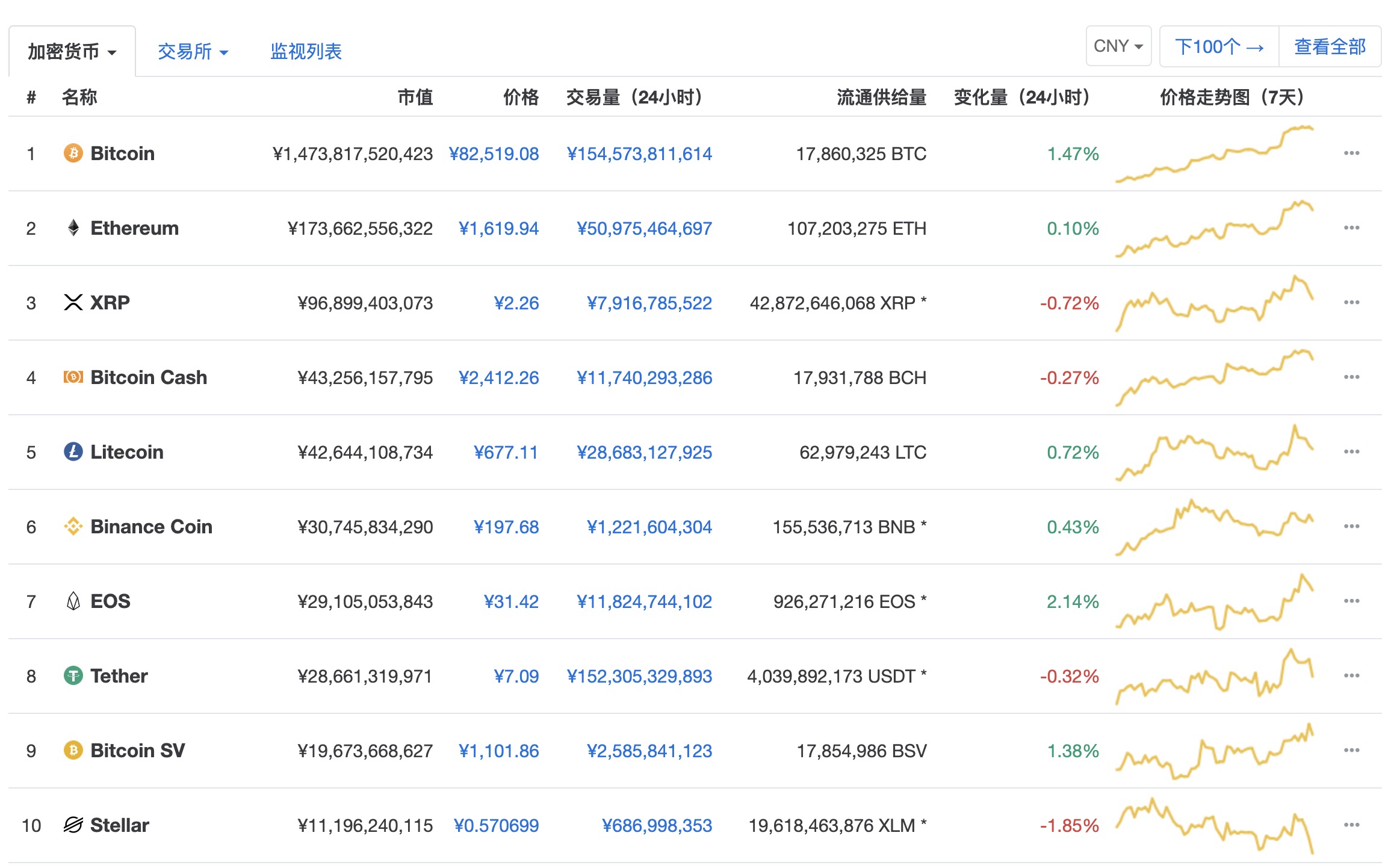Click the Bitcoin SV logo icon
The height and width of the screenshot is (868, 1394).
click(73, 750)
